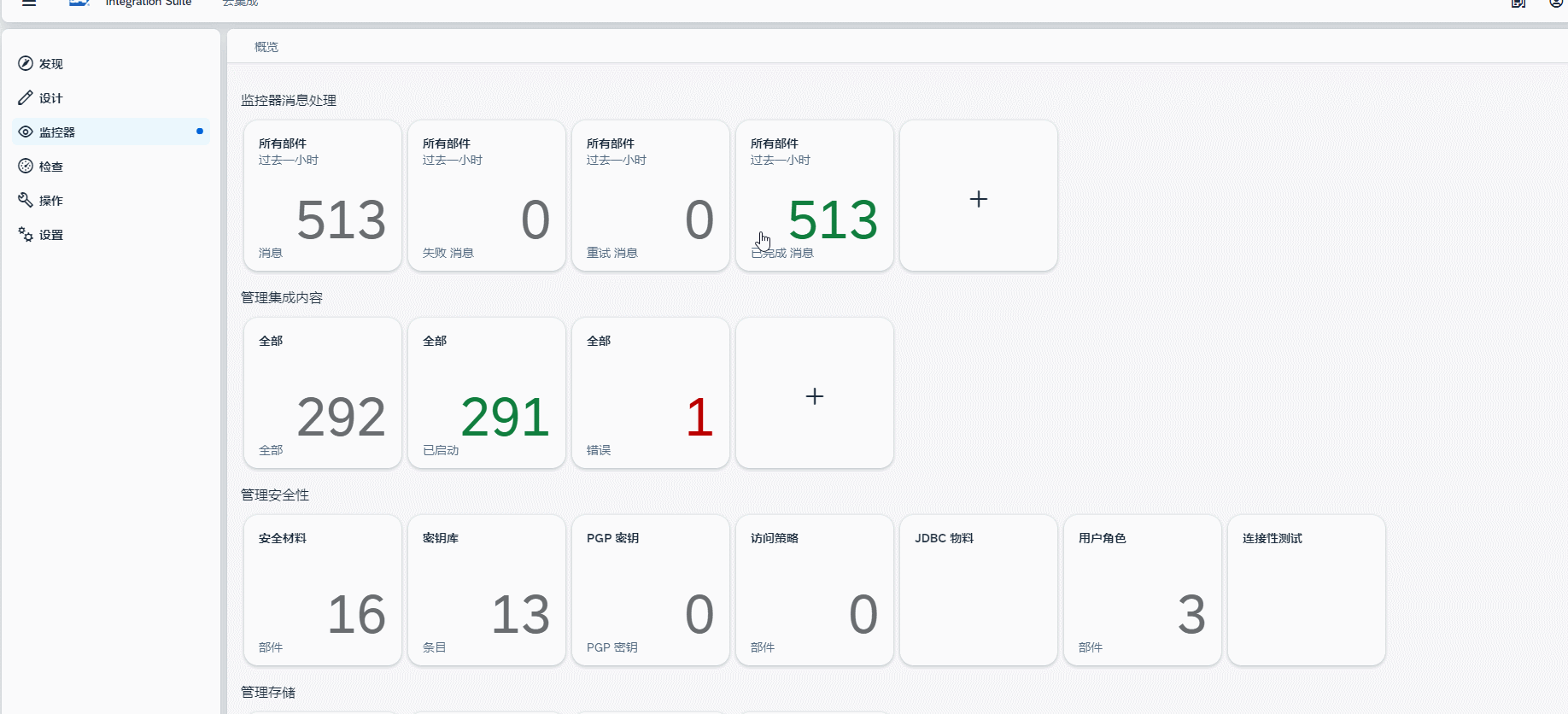The width and height of the screenshot is (1568, 714).
Task: Open the JDBC 物料 tile
Action: (978, 591)
